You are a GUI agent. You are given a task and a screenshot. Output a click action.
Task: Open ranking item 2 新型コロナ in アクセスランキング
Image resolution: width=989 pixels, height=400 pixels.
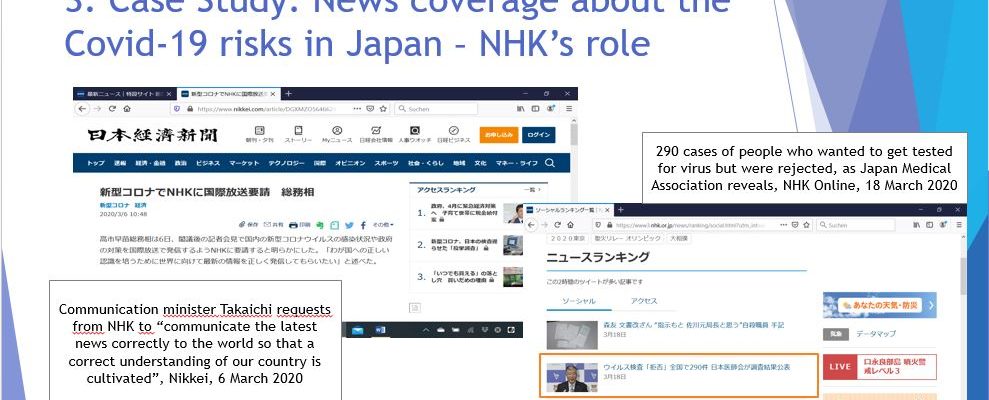(x=465, y=245)
